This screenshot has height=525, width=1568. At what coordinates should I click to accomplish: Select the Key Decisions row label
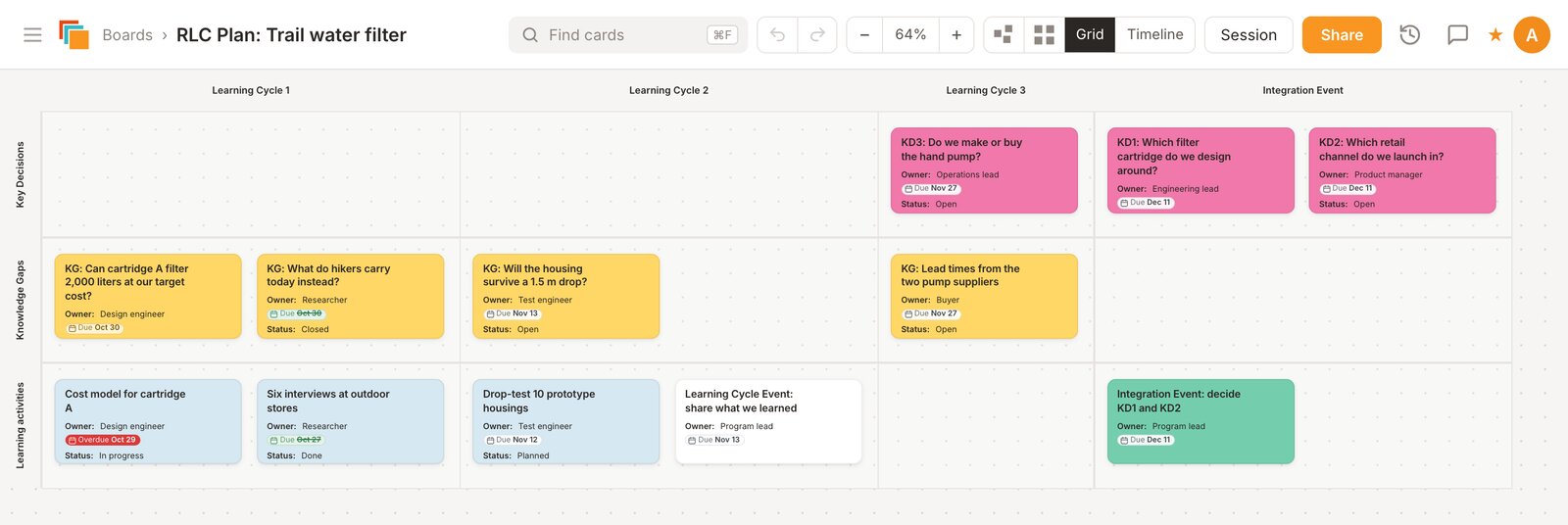coord(20,174)
